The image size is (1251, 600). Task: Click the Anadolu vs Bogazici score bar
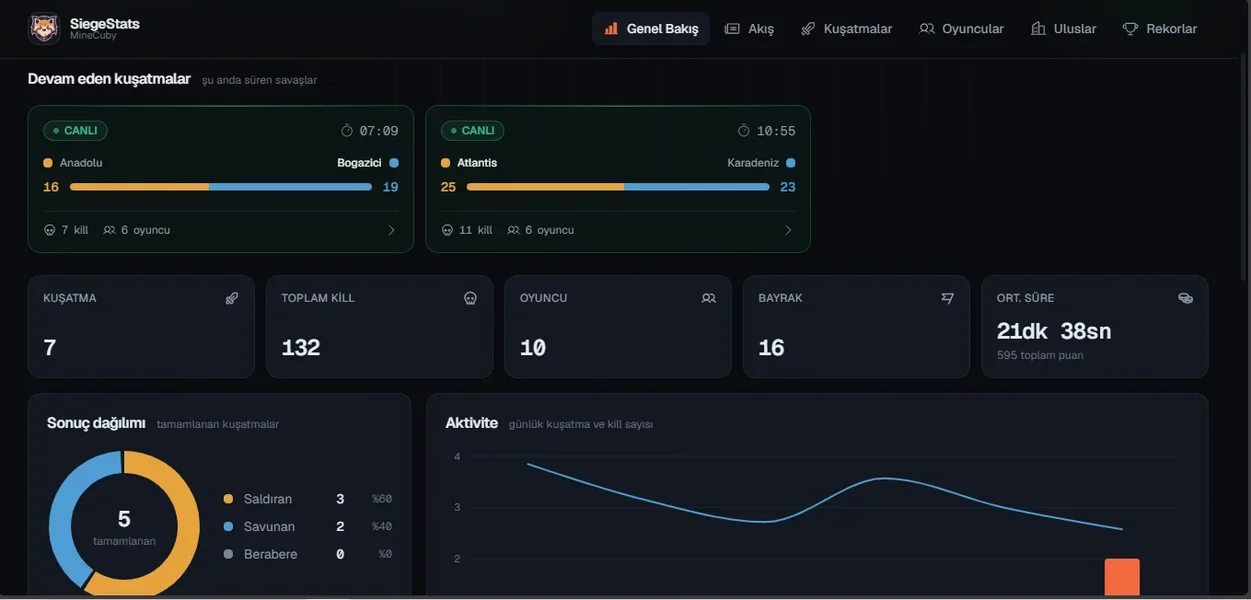tap(221, 187)
